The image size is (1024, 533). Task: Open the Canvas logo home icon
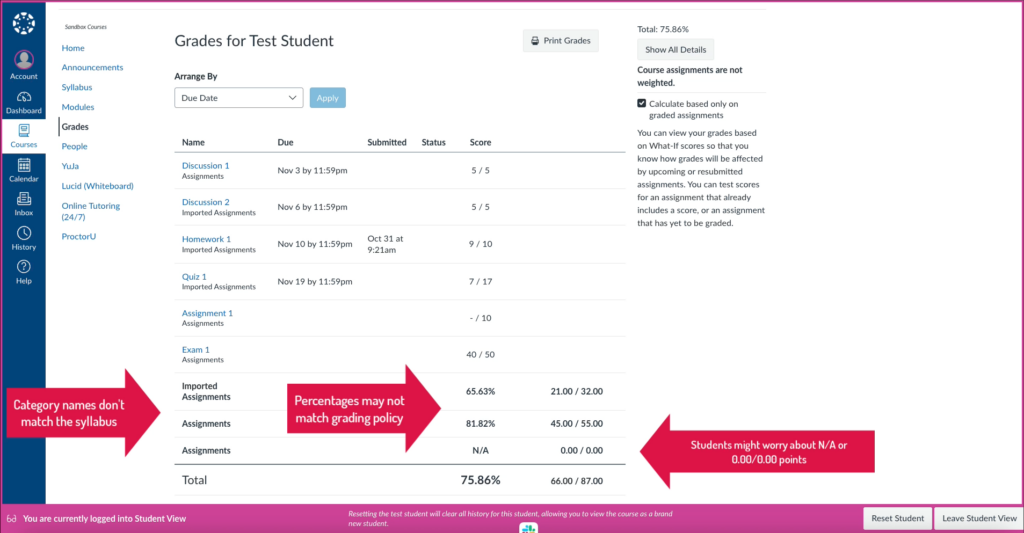24,23
